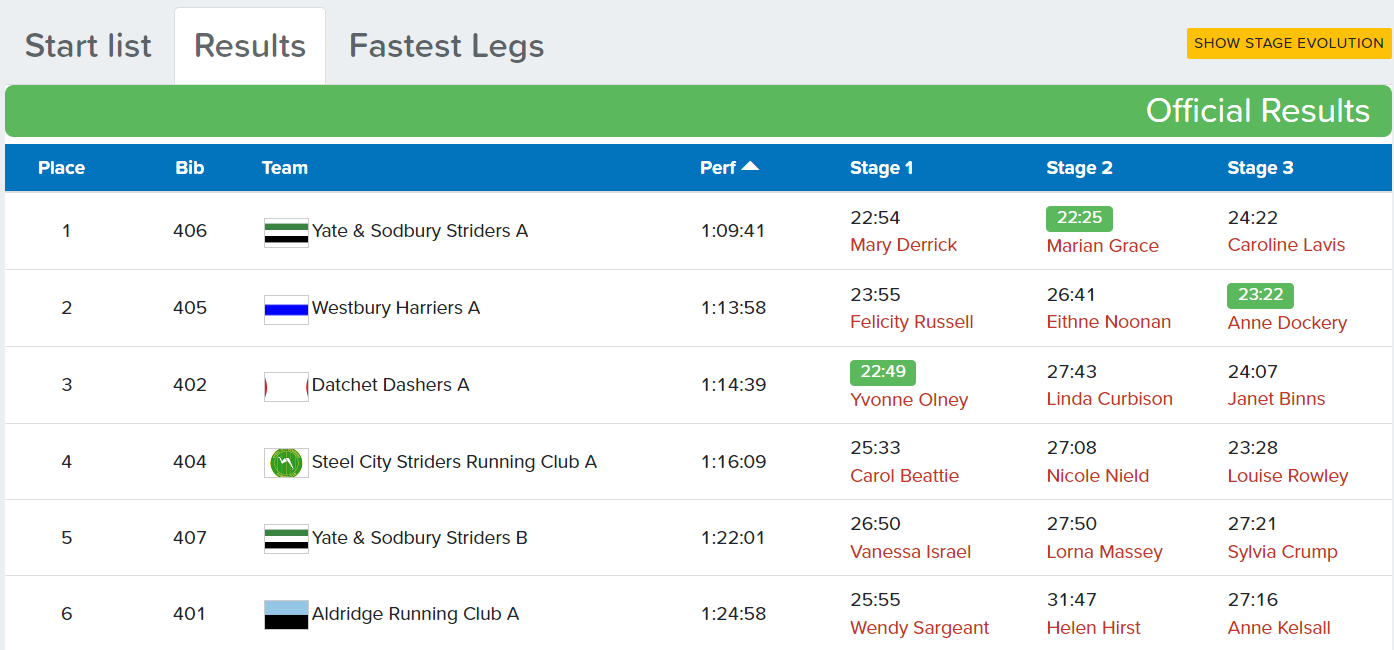Screen dimensions: 1394x650
Task: Click the Yate & Sodbury Striders A club flag icon
Action: click(x=285, y=230)
